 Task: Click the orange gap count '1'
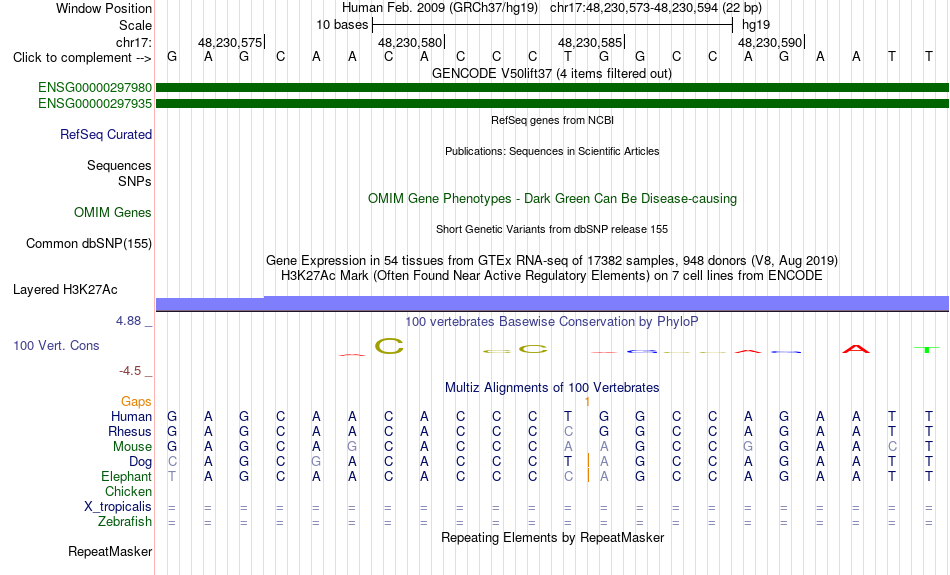586,402
